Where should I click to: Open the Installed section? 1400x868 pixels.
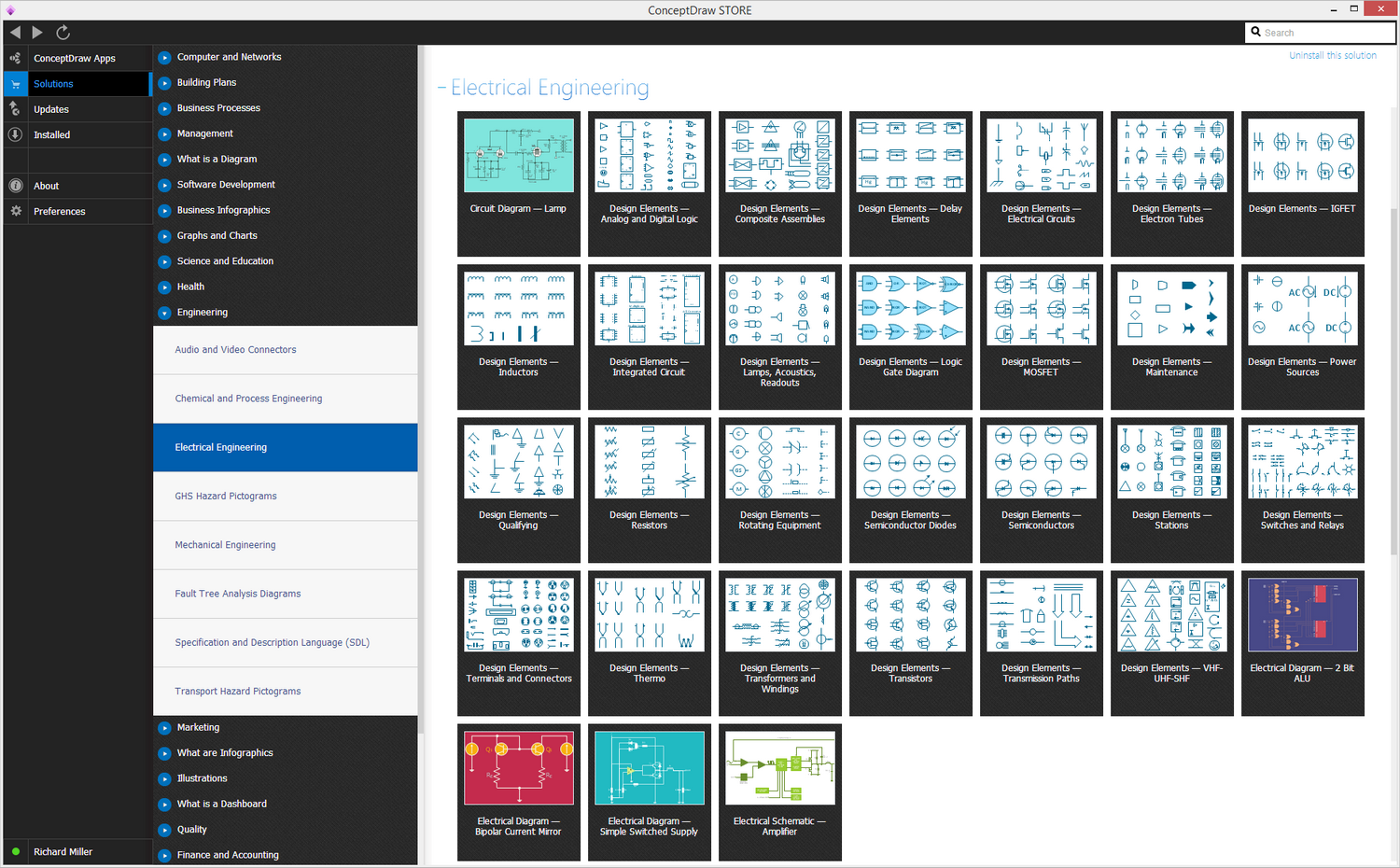[51, 134]
